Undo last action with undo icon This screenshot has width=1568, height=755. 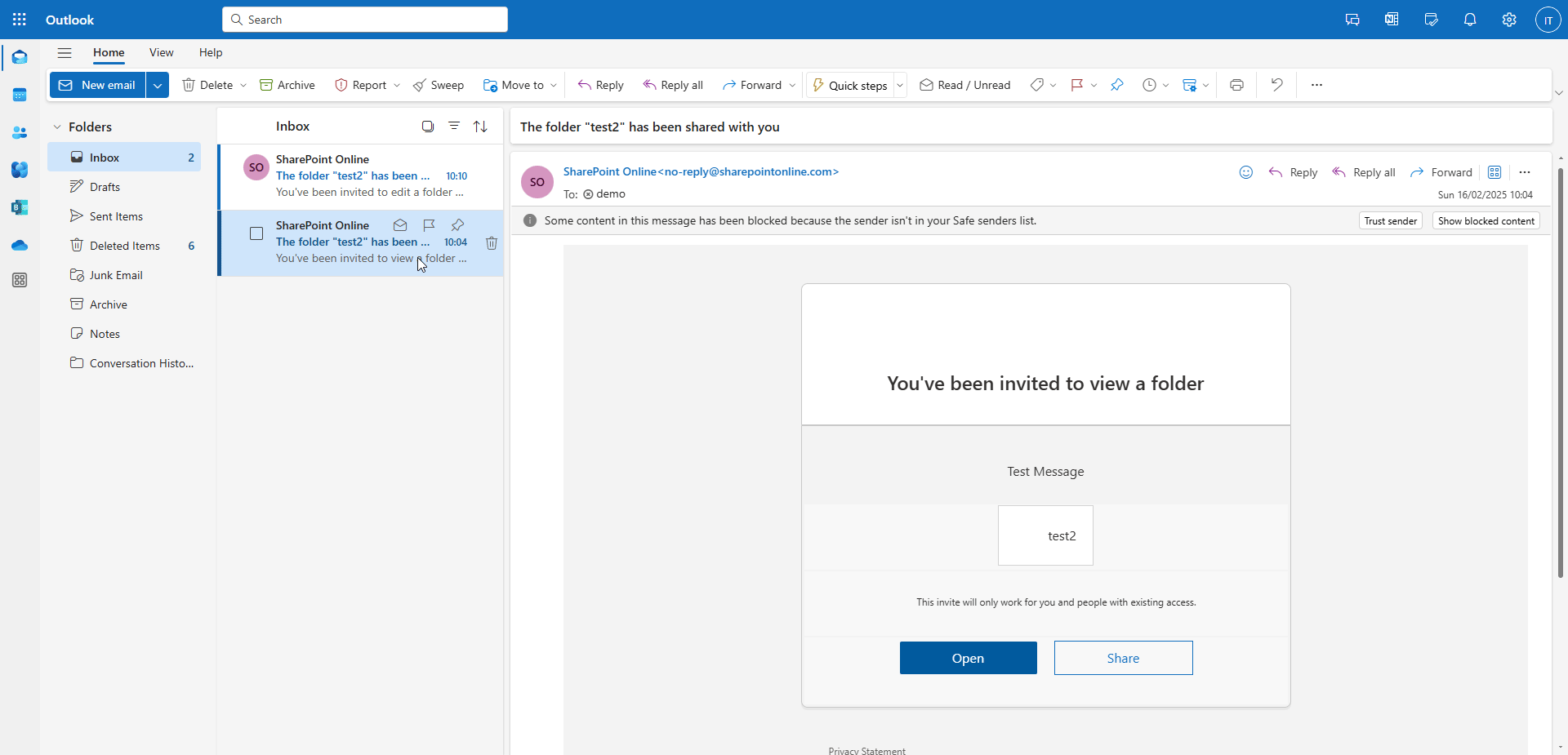[1276, 84]
